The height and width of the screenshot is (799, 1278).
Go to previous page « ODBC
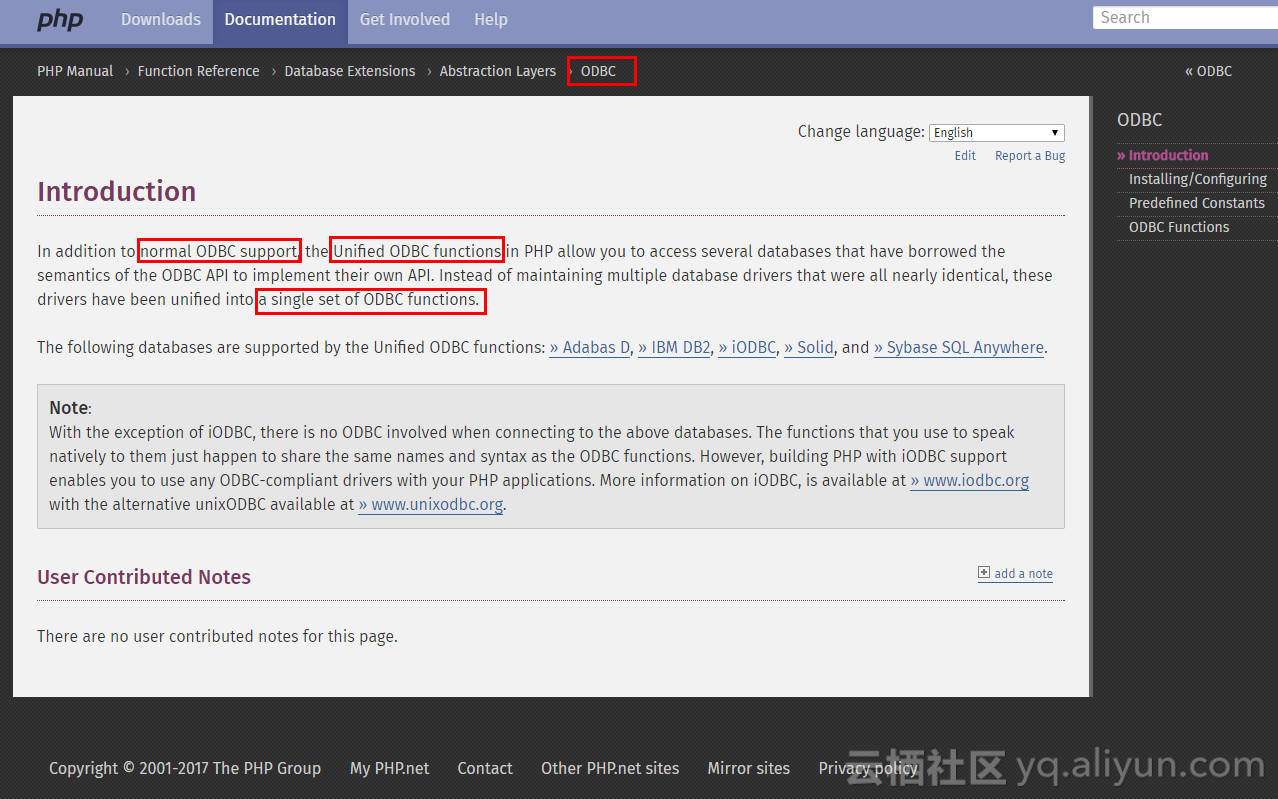[1208, 71]
